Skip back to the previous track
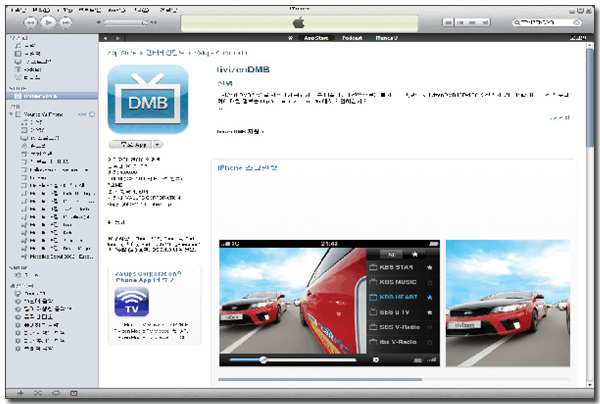This screenshot has height=404, width=600. tap(30, 23)
